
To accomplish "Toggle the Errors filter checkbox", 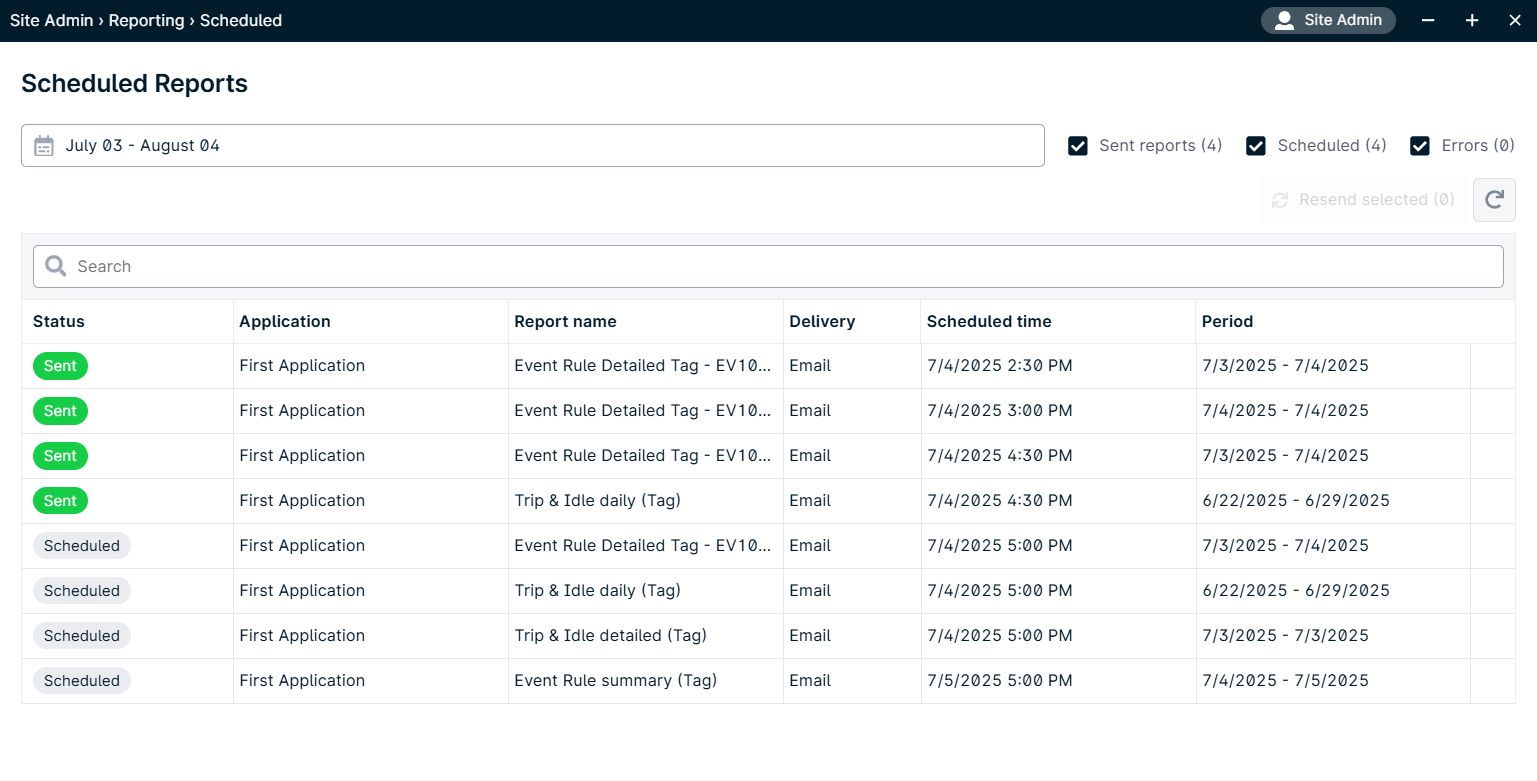I will click(x=1420, y=146).
